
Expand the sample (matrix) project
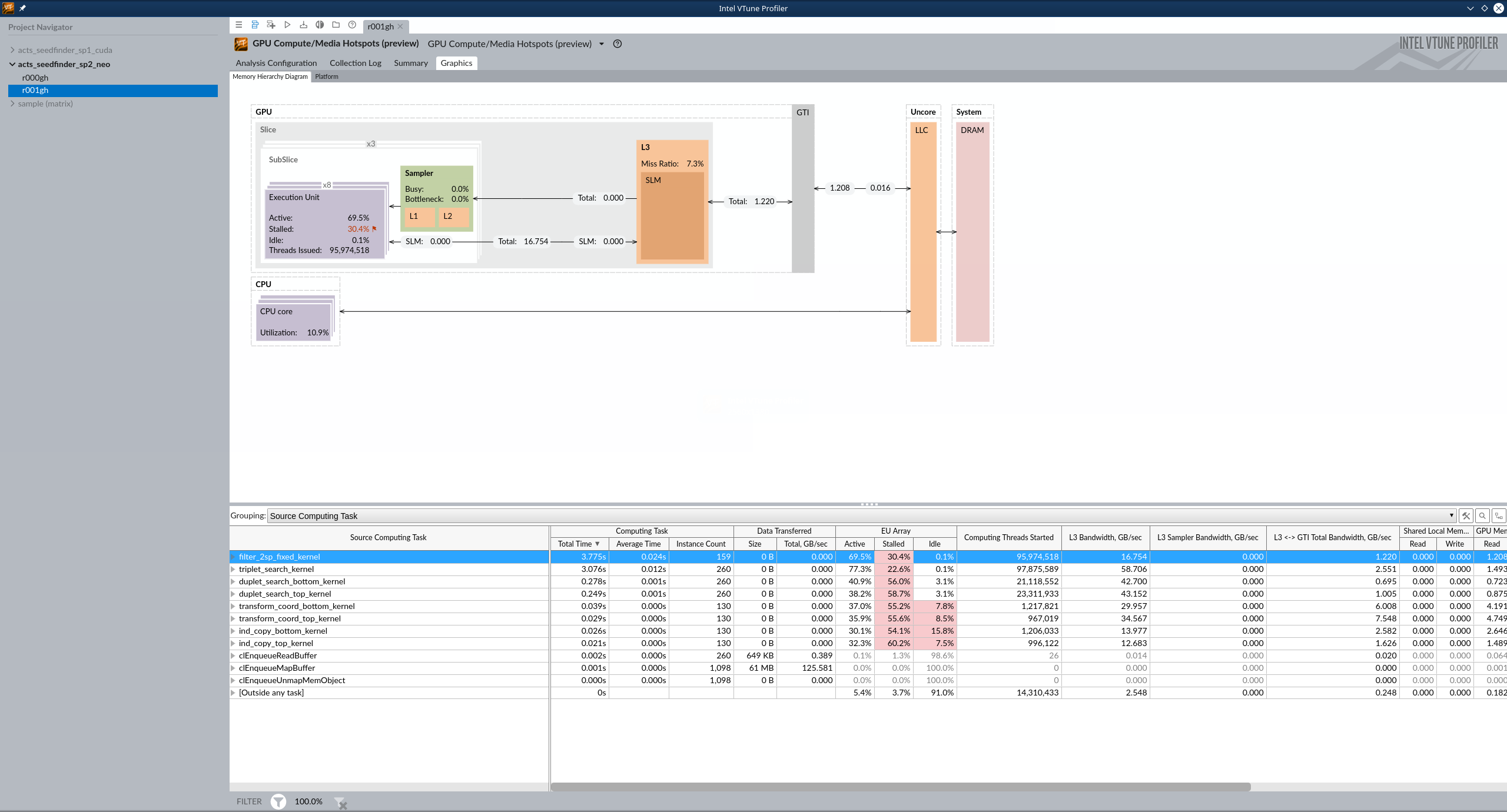click(x=12, y=104)
